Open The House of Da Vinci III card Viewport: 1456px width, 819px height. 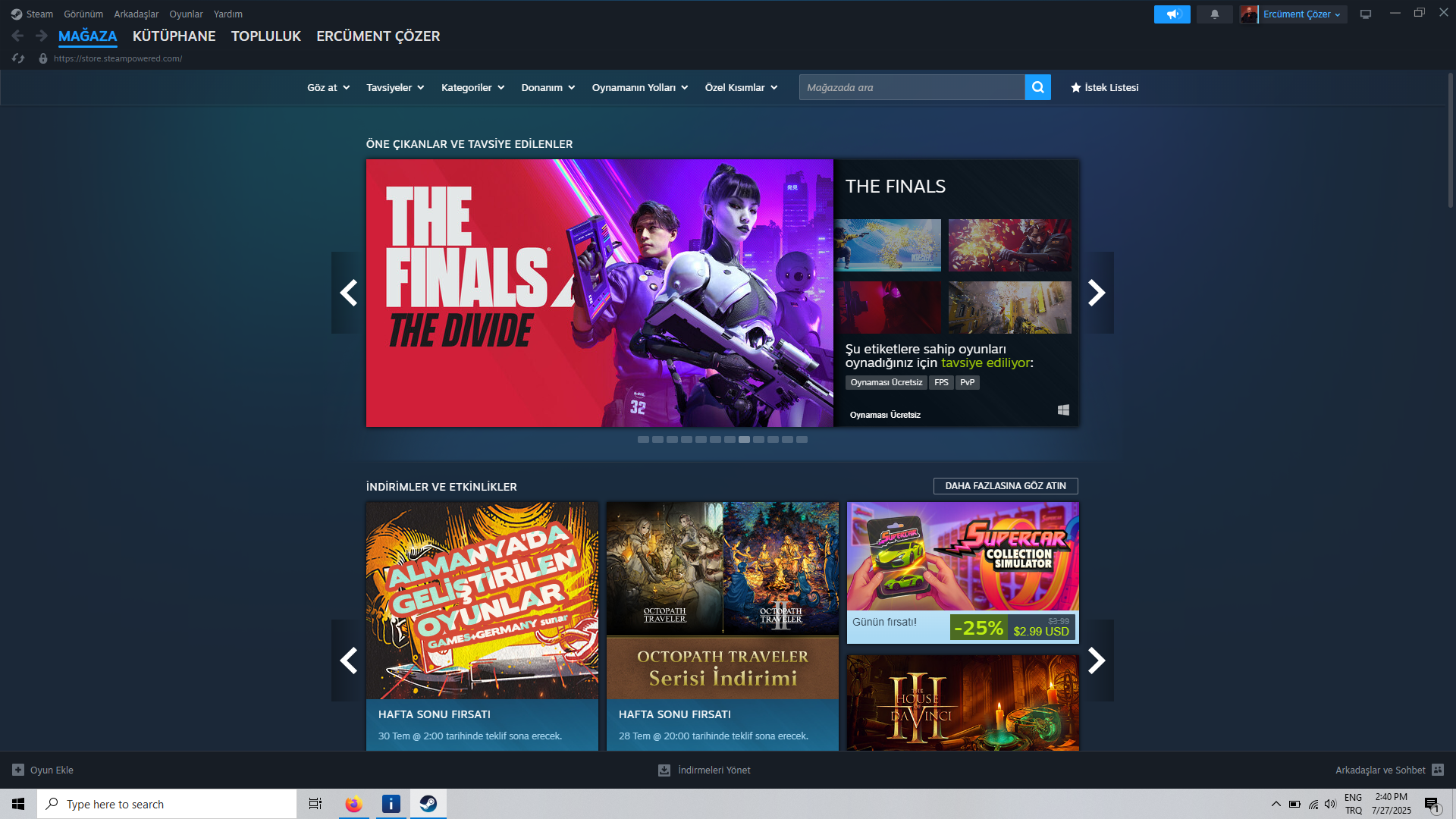pos(963,703)
